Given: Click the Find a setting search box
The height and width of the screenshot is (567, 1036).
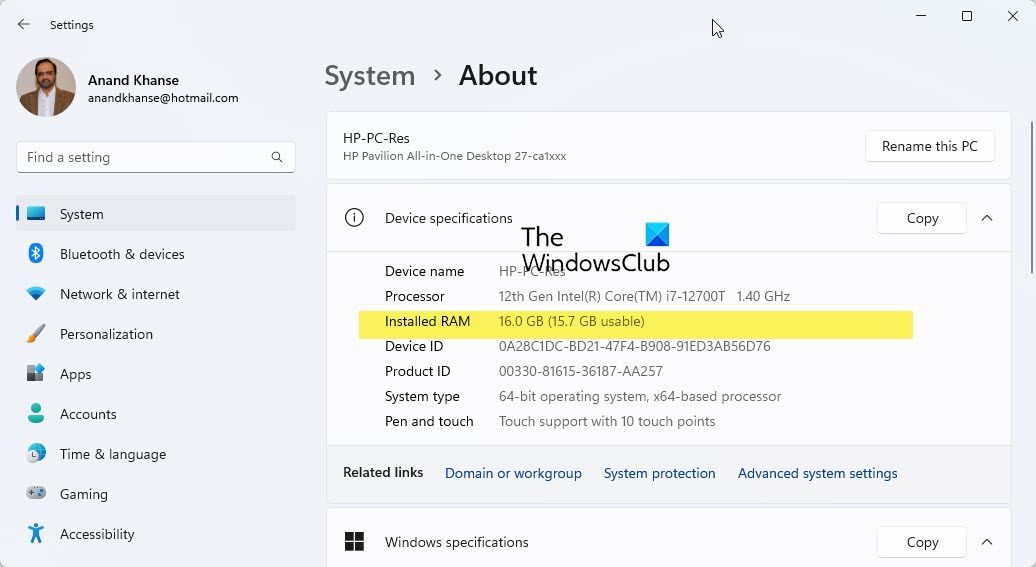Looking at the screenshot, I should point(145,157).
